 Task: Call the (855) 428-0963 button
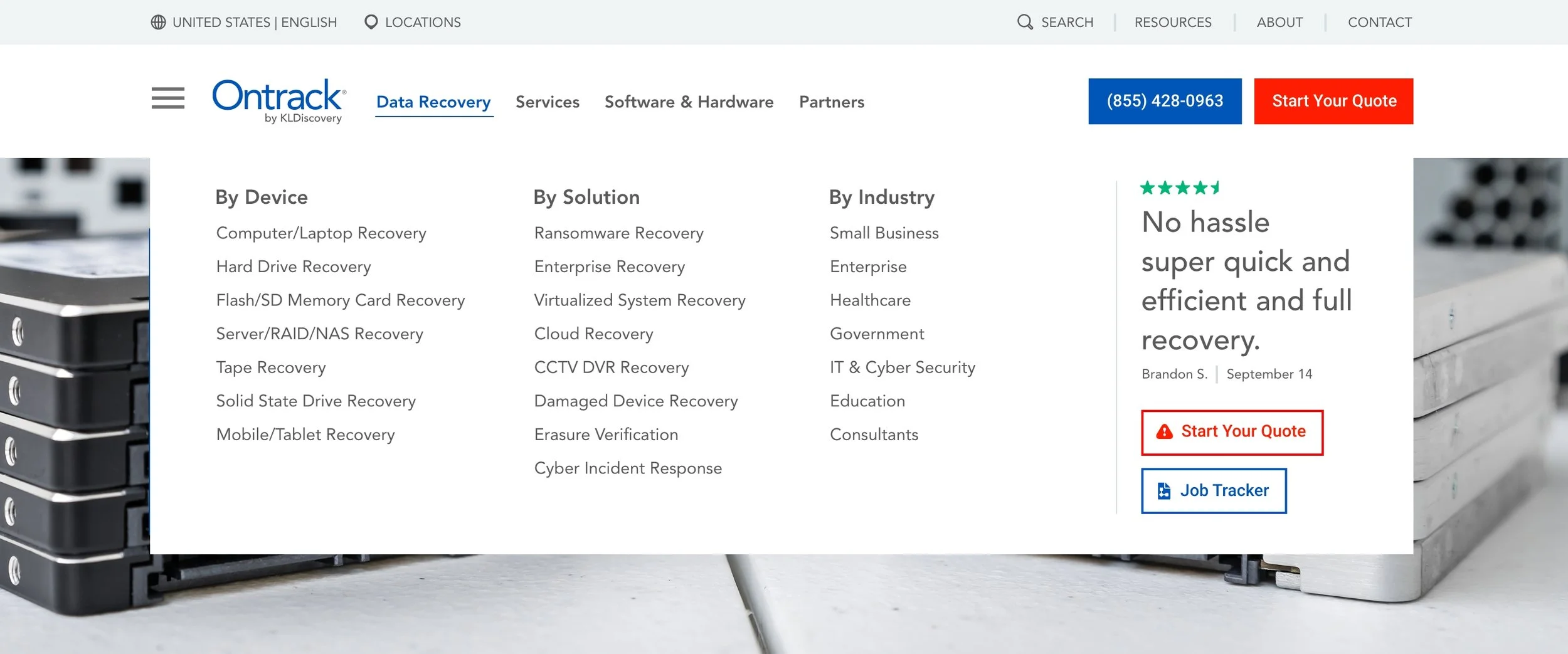[x=1165, y=101]
